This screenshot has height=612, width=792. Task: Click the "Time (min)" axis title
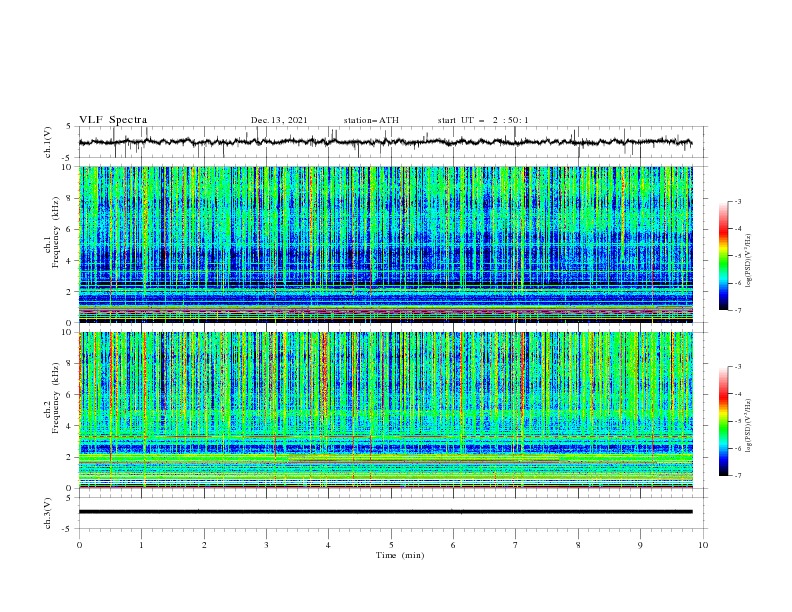(400, 555)
